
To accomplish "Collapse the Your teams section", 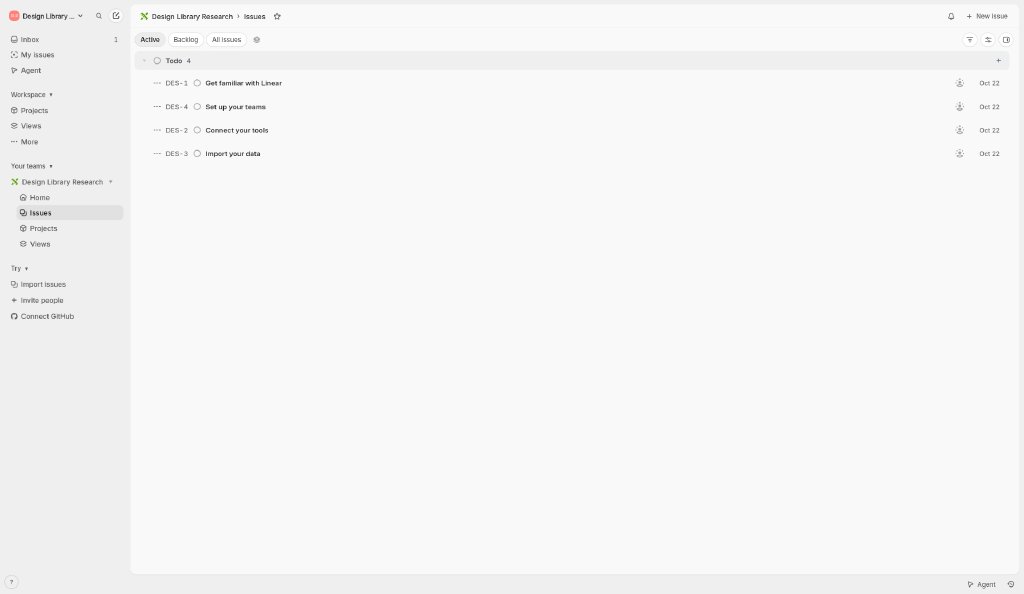I will tap(31, 166).
